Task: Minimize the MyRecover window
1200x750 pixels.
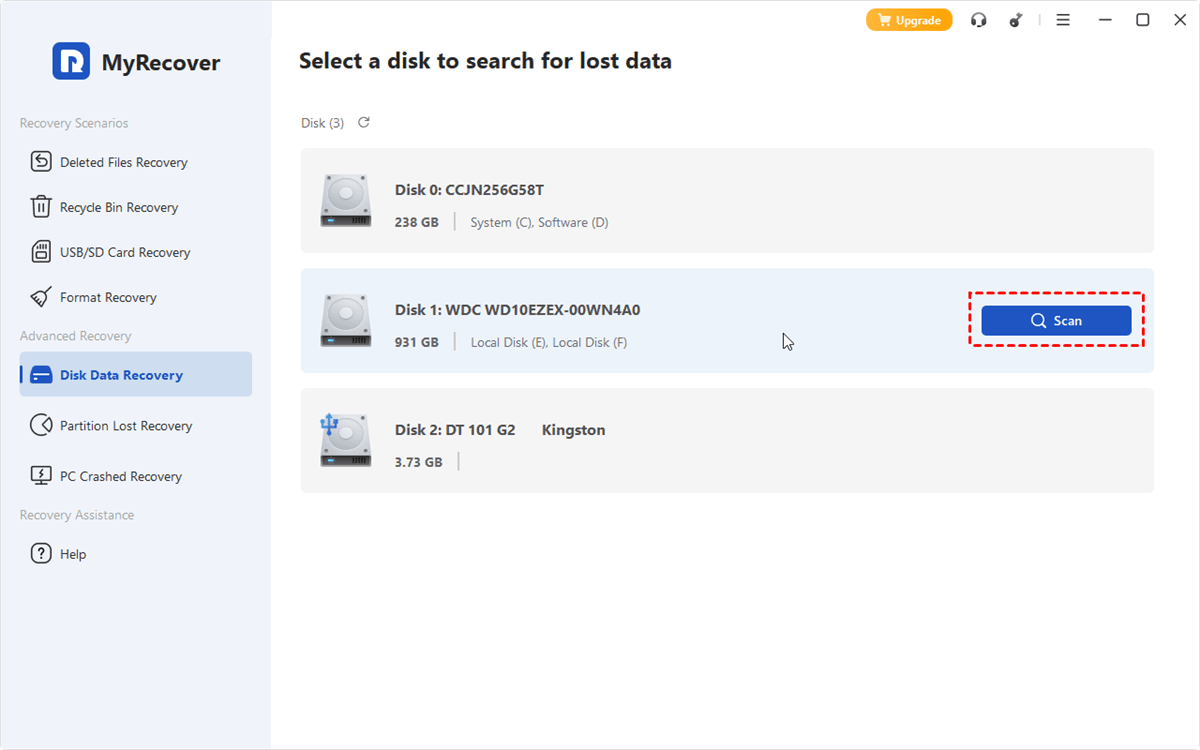Action: tap(1106, 20)
